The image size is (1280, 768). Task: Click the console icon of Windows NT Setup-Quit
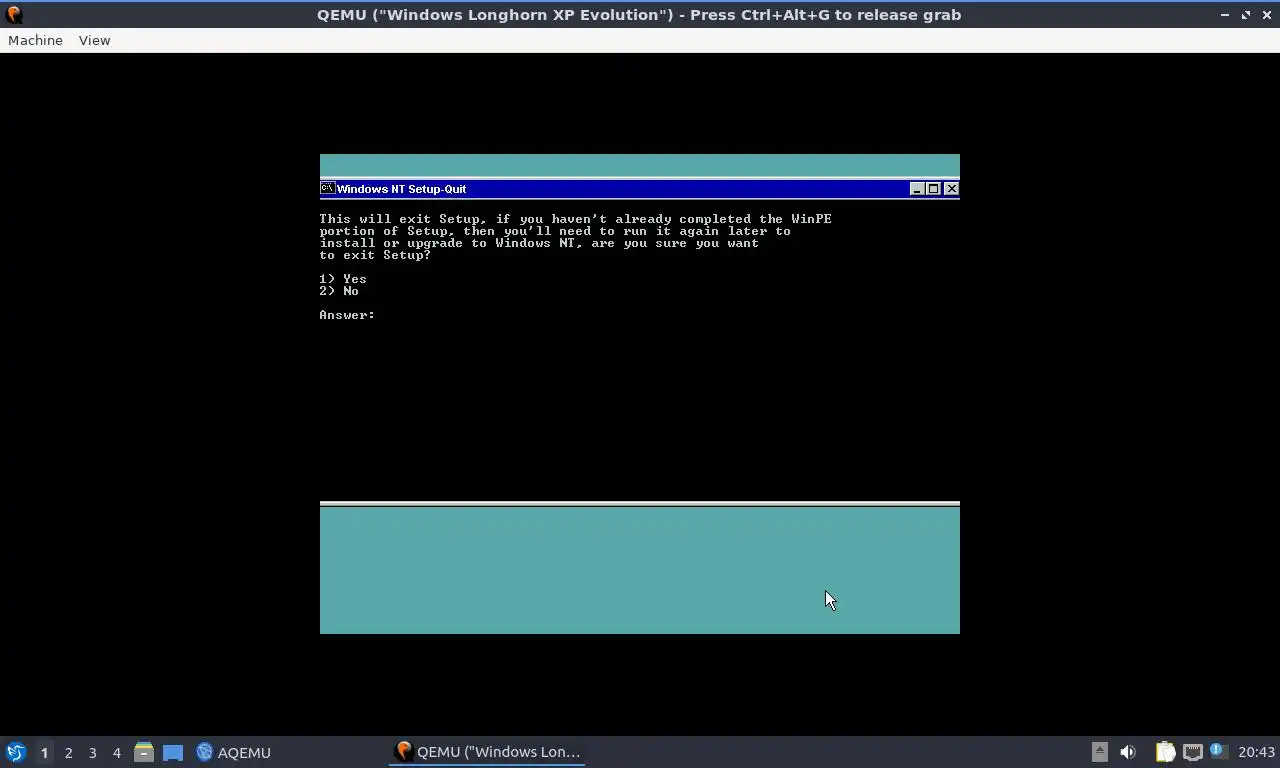327,188
